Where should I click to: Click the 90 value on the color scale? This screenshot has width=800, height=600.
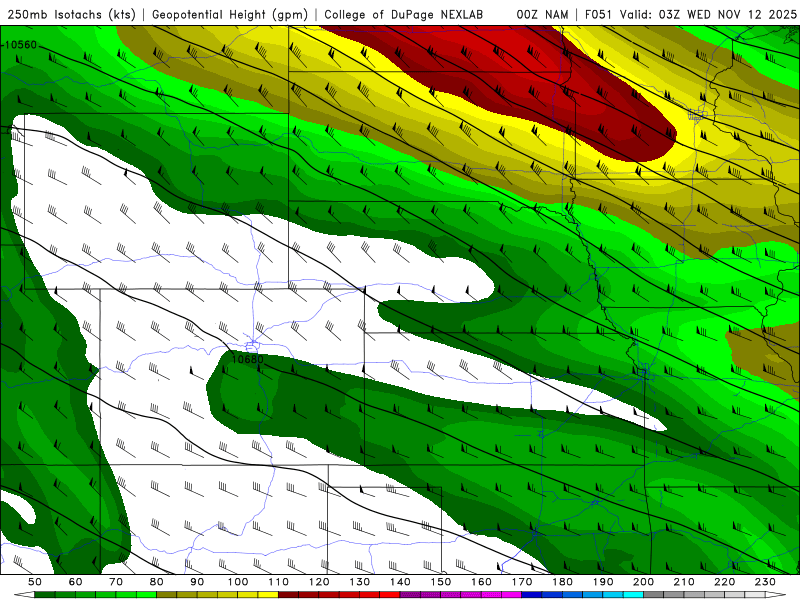(x=197, y=582)
